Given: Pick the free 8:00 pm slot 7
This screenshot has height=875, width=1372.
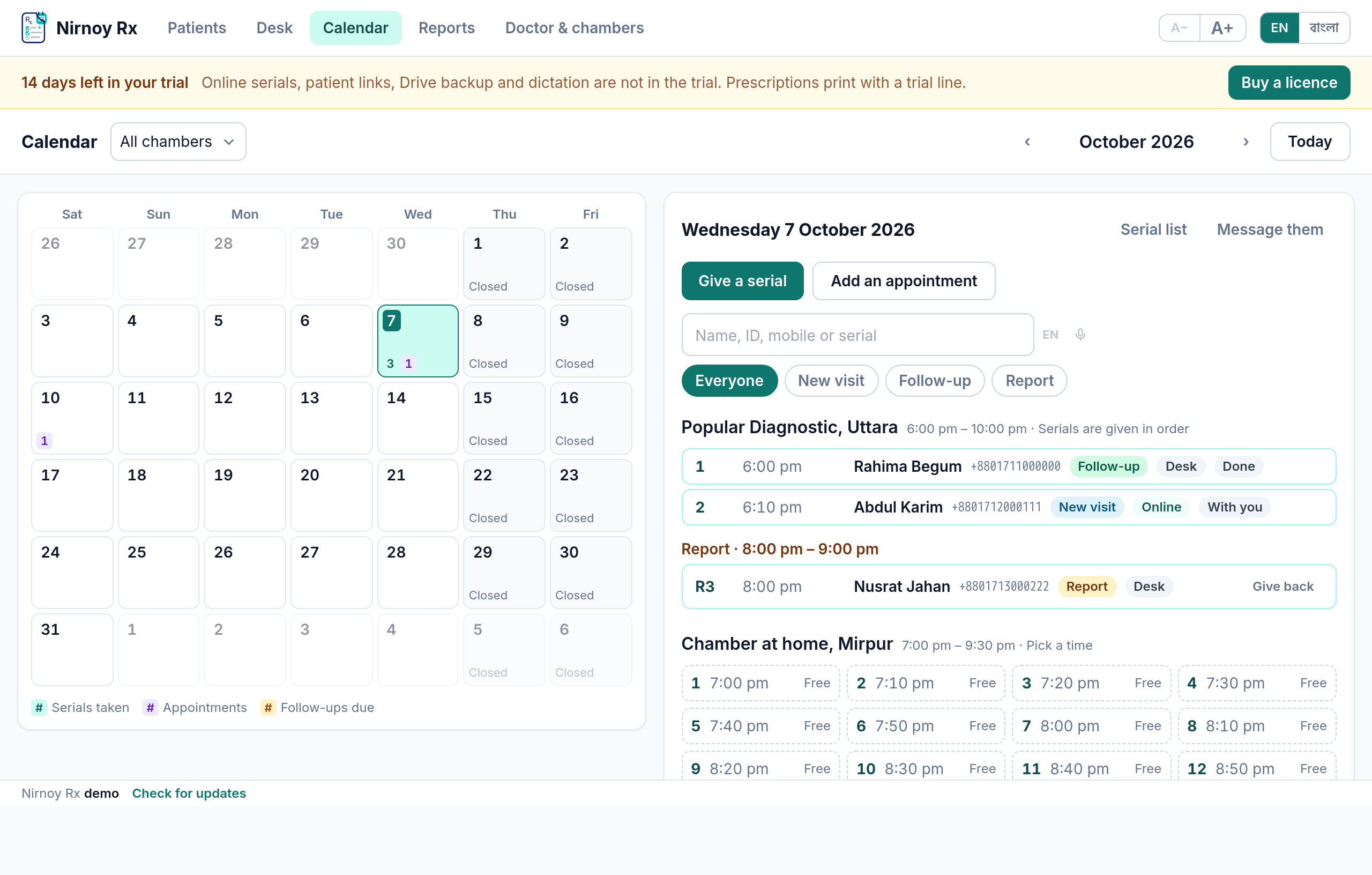Looking at the screenshot, I should click(1091, 725).
